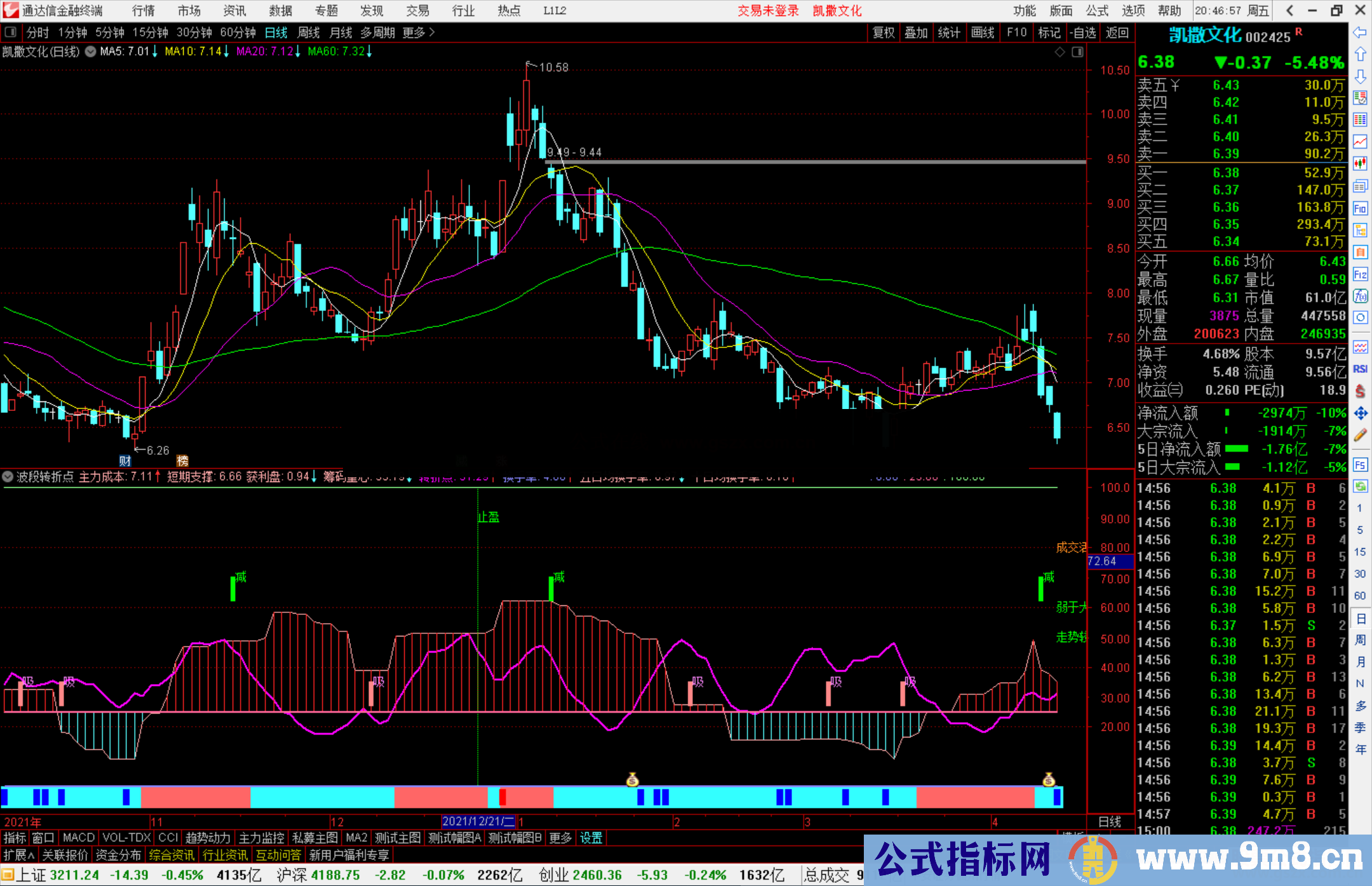Click the F12 icon in the right sidebar
Viewport: 1372px width, 886px height.
coord(1360,274)
